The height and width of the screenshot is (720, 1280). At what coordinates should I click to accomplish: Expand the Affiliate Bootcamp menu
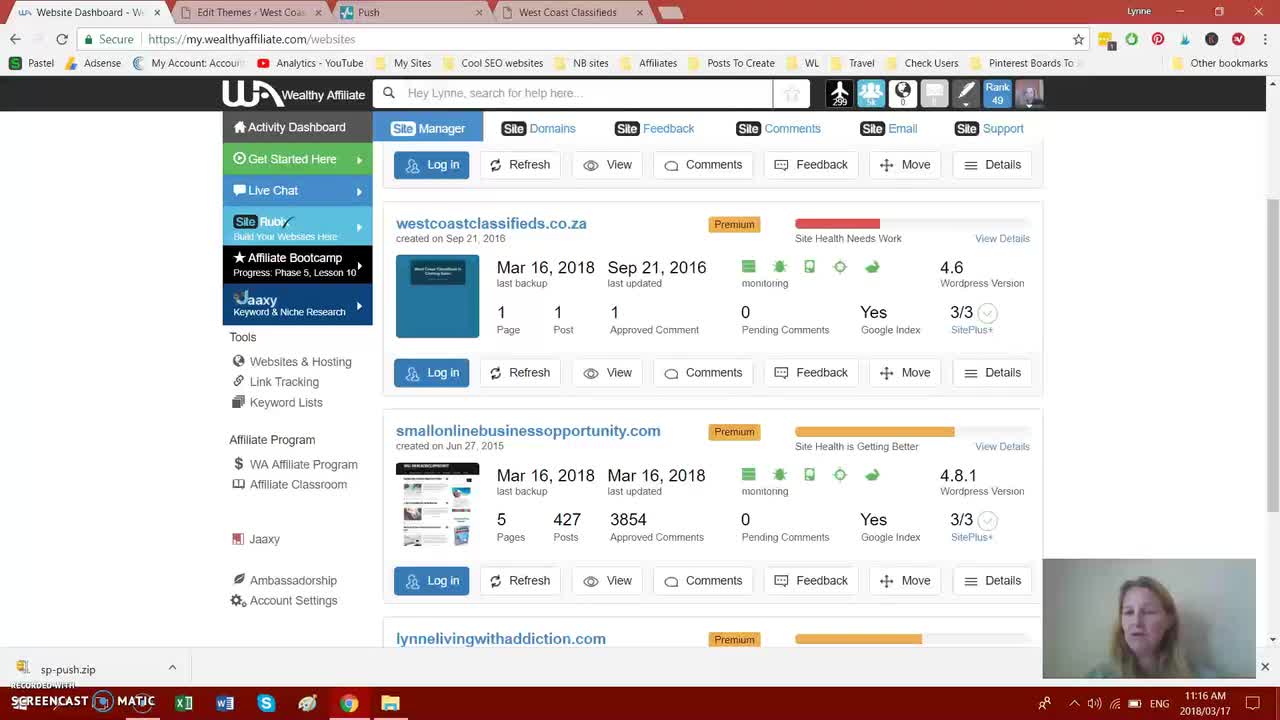pyautogui.click(x=297, y=264)
